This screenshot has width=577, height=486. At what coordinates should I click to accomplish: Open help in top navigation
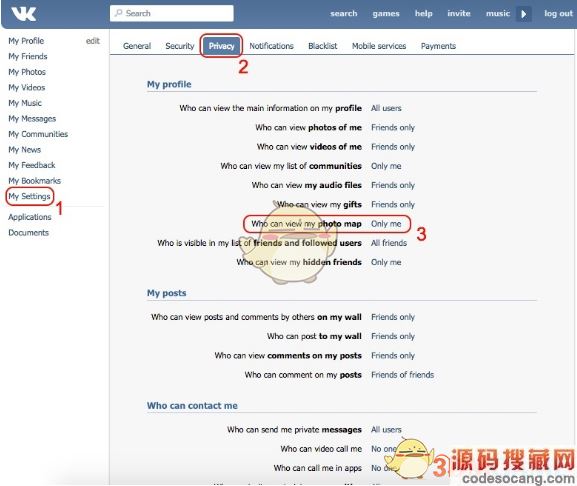coord(424,14)
